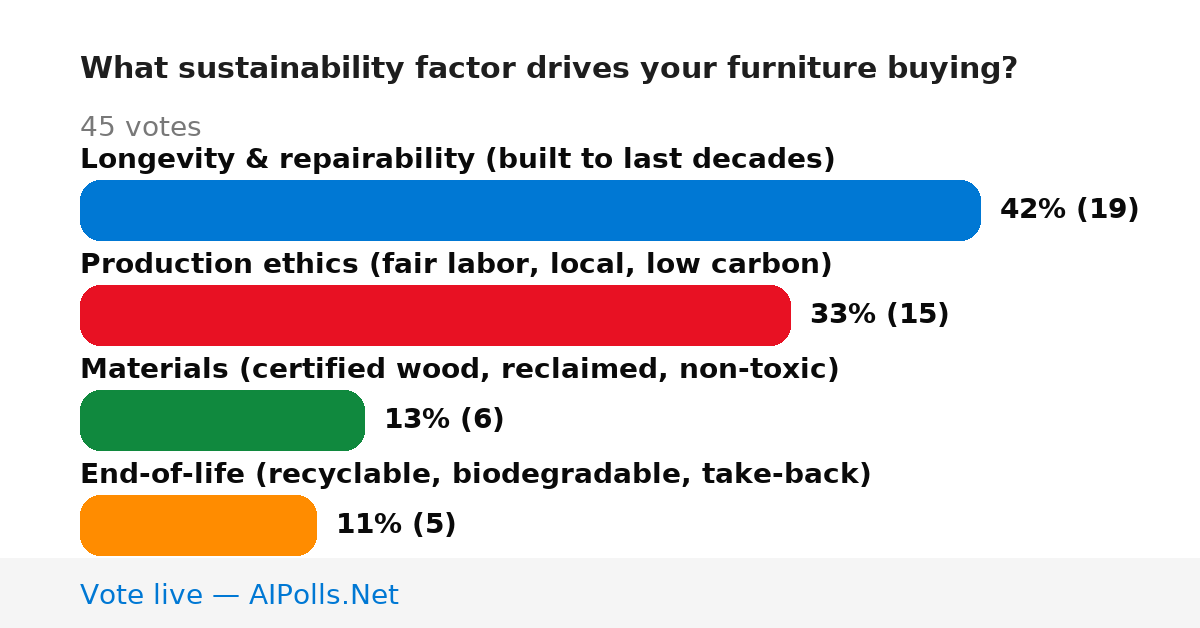
Task: Select the Longevity & repairability option label
Action: (x=457, y=159)
